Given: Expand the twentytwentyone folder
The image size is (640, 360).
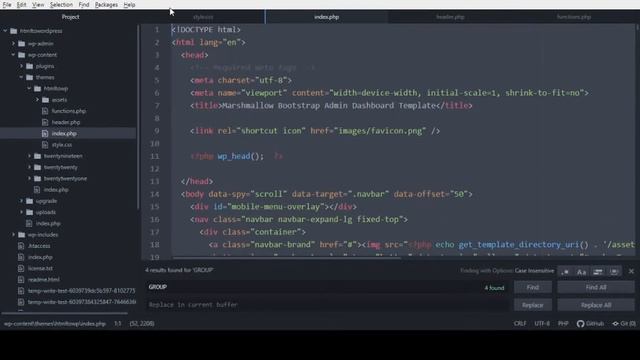Looking at the screenshot, I should (29, 178).
